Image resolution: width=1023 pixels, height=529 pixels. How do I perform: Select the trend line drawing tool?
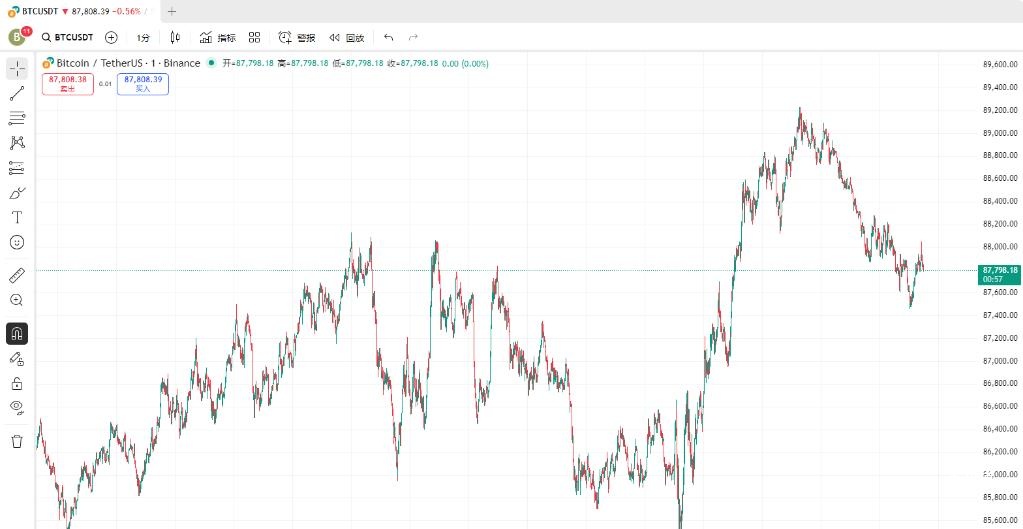pos(17,94)
